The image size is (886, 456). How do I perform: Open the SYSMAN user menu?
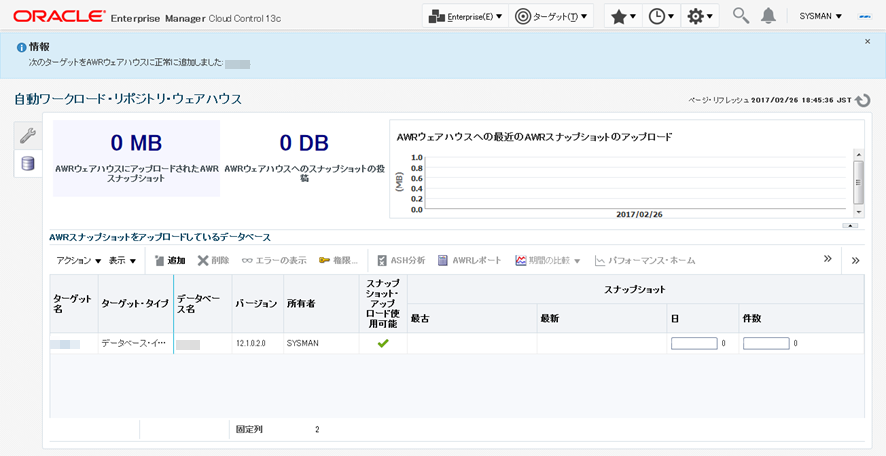pyautogui.click(x=820, y=16)
